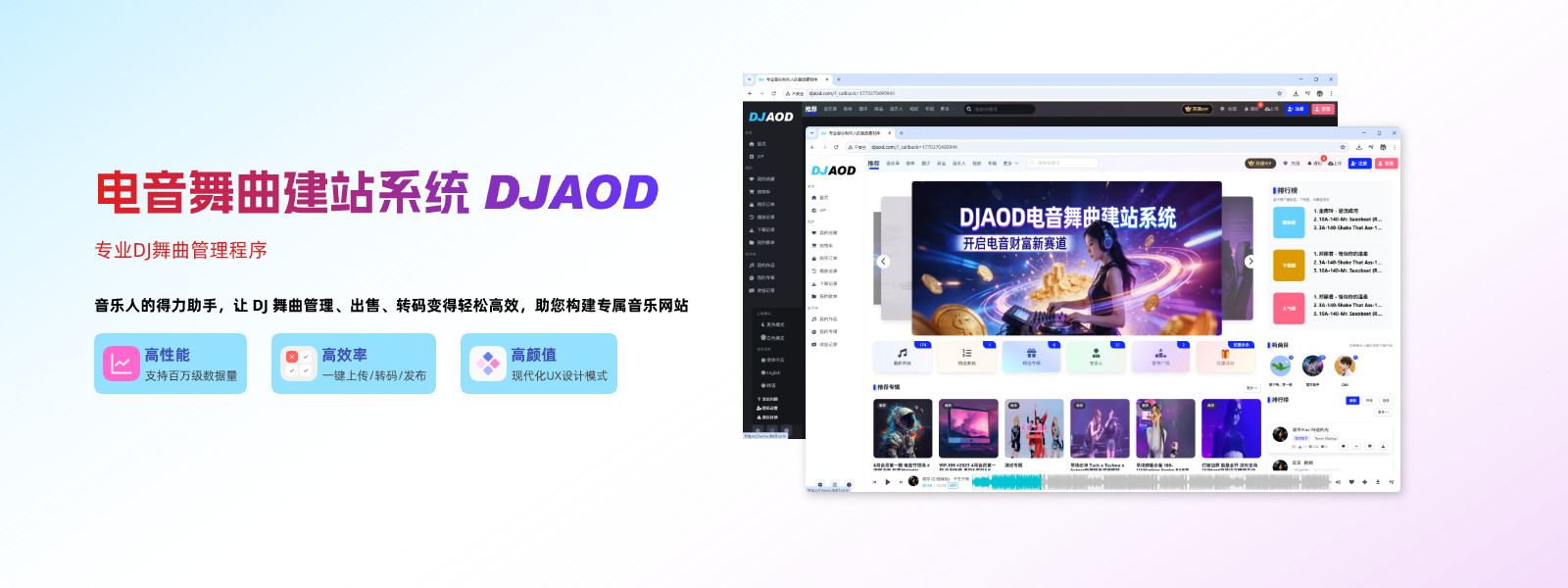Select 推荐 tab in back dark window

810,109
